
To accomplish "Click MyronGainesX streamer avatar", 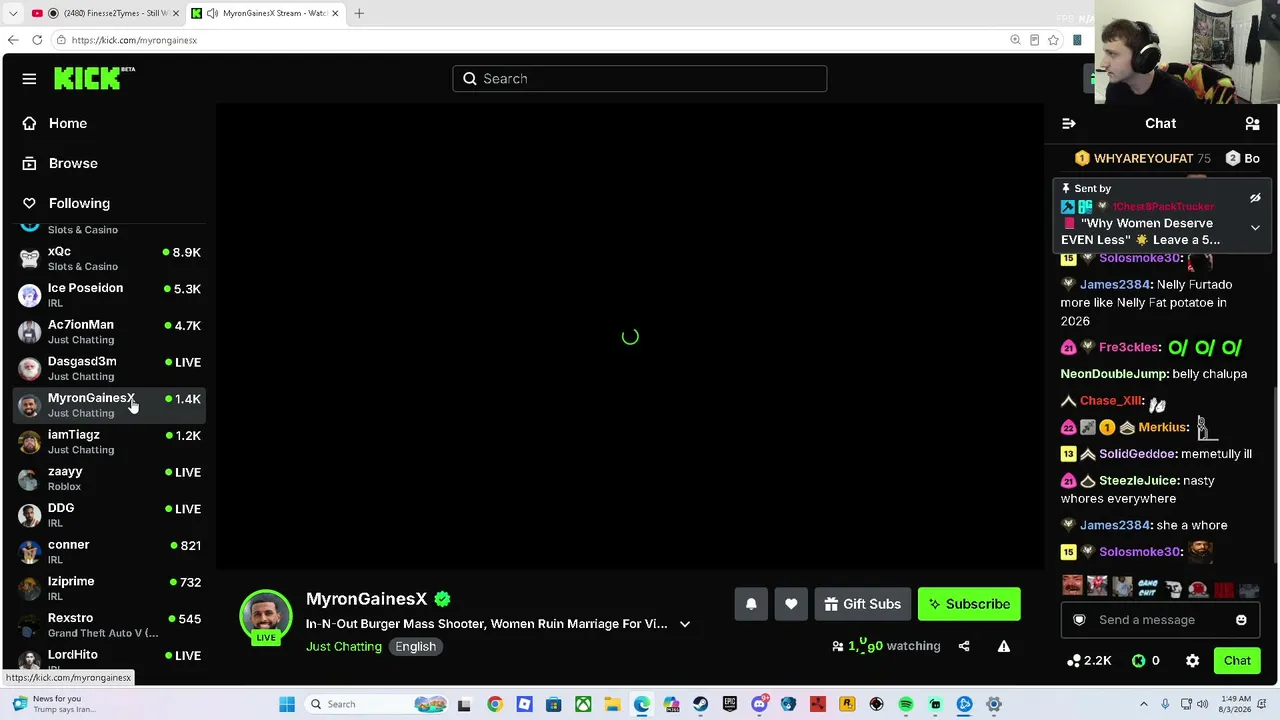I will (266, 616).
